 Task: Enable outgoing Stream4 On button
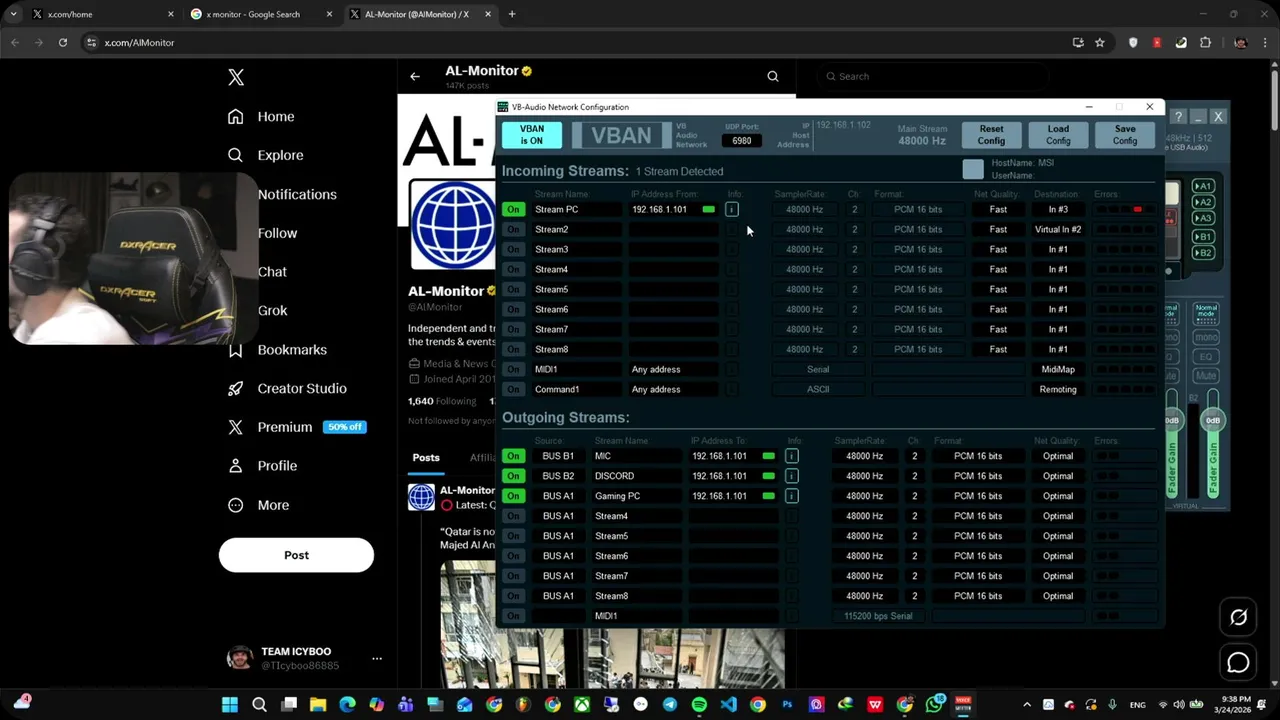[513, 516]
